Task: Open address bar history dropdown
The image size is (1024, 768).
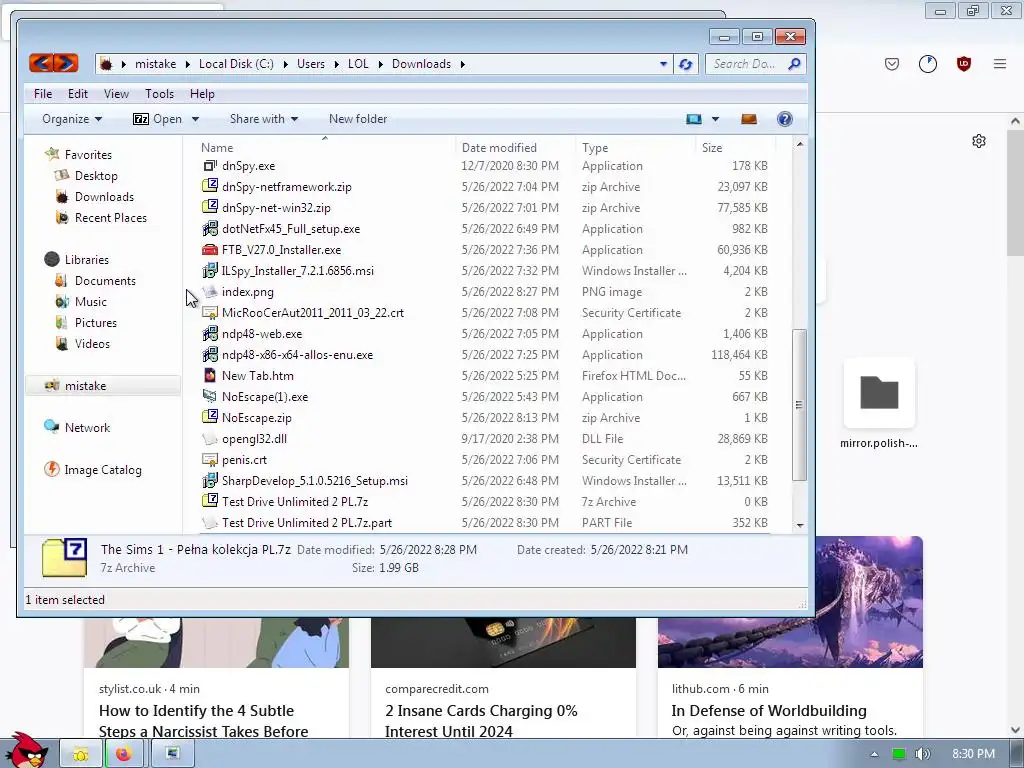Action: pyautogui.click(x=663, y=64)
